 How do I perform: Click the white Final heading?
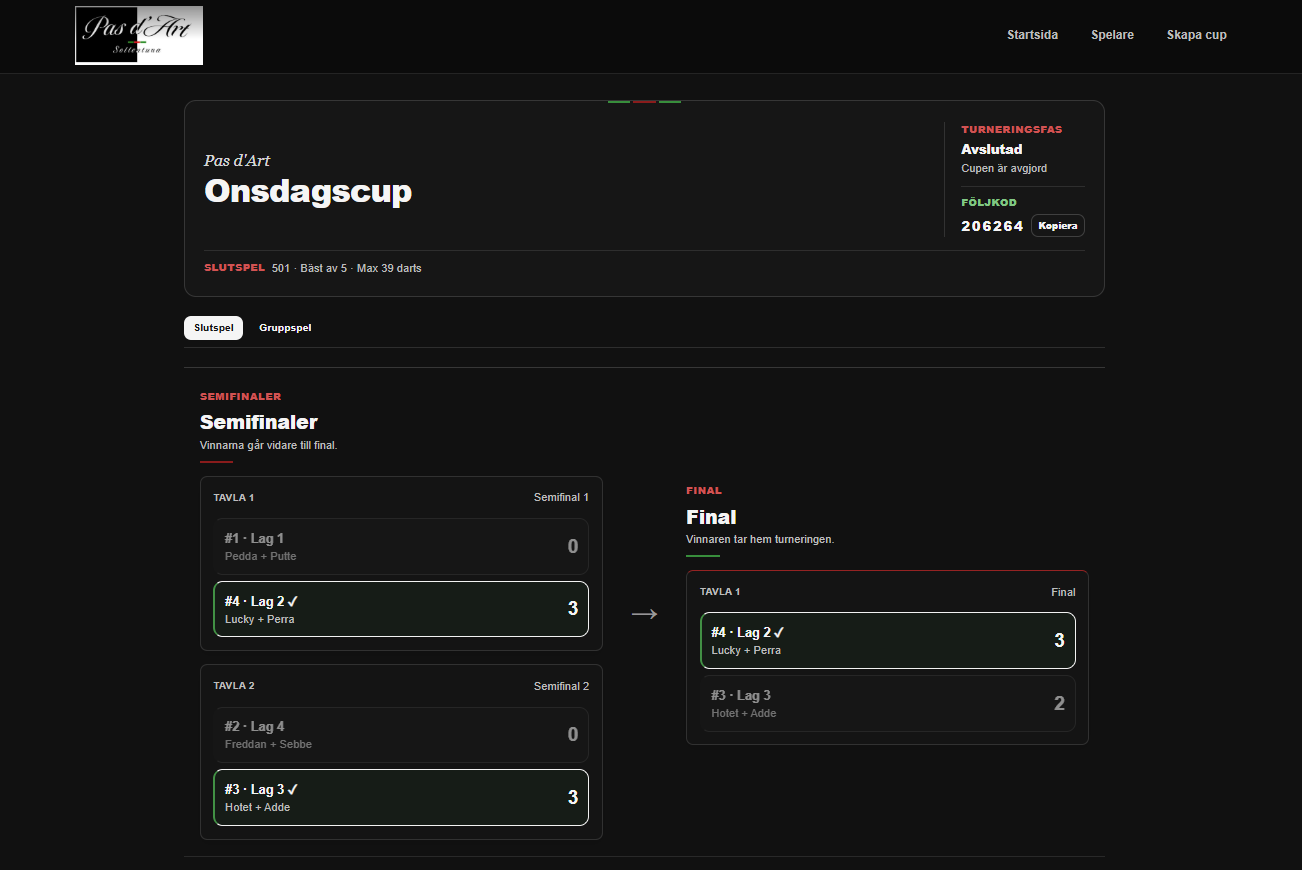(711, 517)
